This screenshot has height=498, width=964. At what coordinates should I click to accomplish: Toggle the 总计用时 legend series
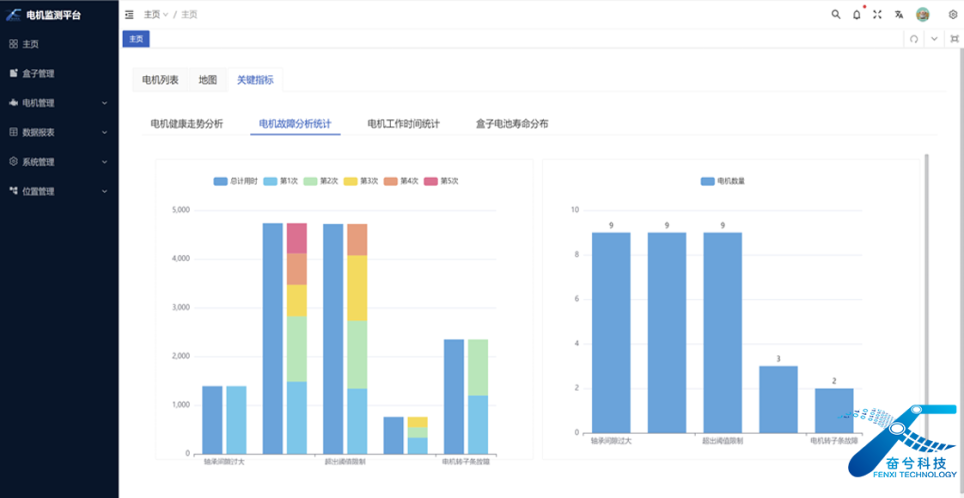(236, 181)
